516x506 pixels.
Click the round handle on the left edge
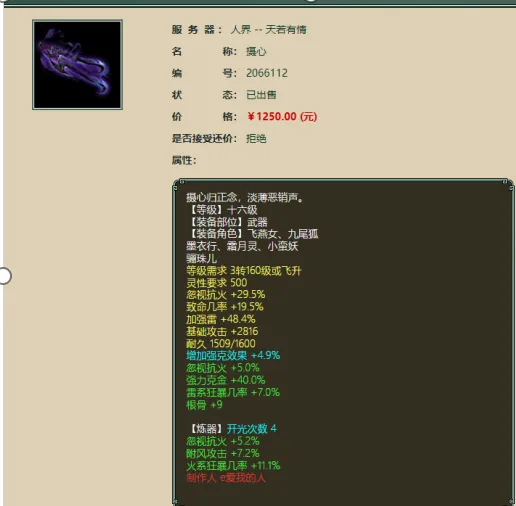point(5,276)
